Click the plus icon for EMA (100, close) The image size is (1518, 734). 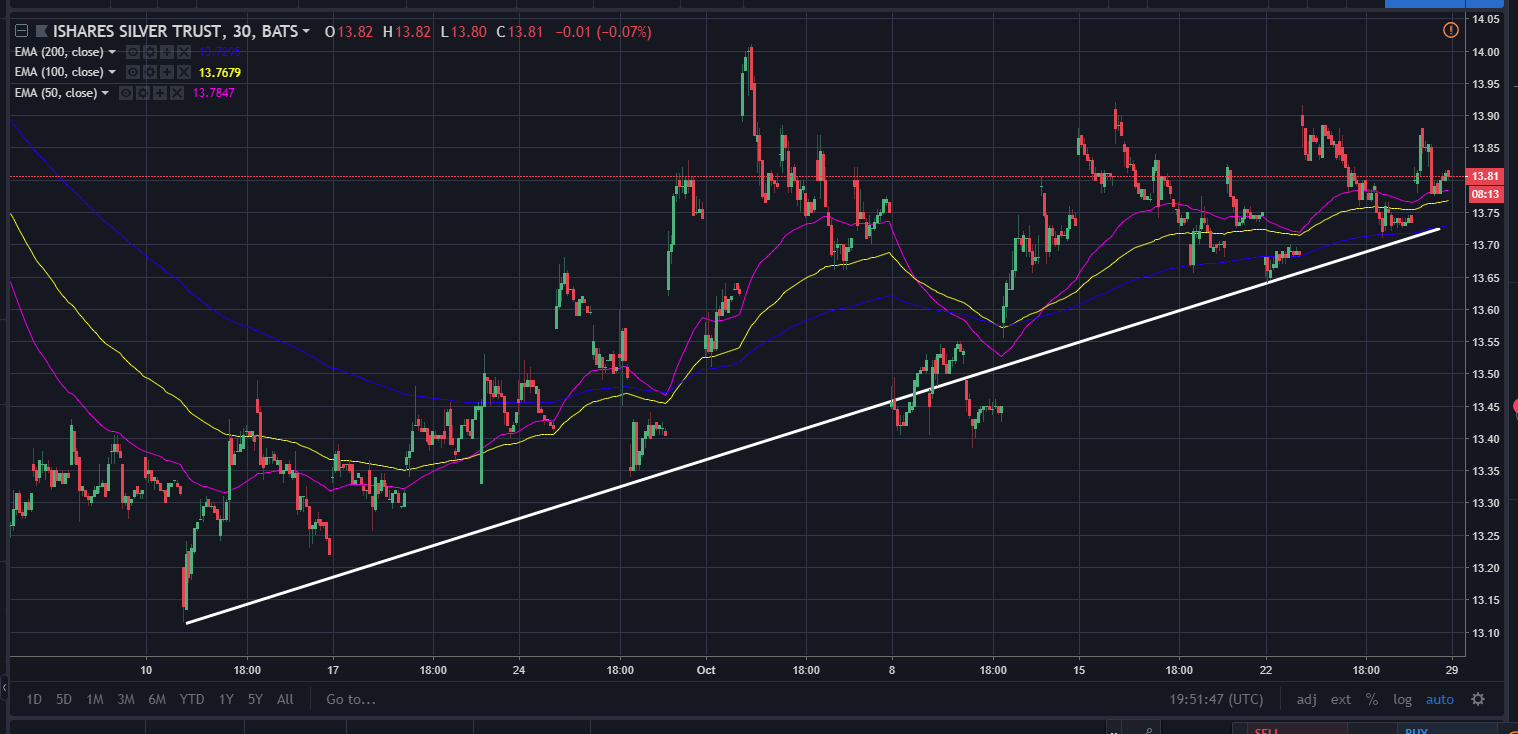pyautogui.click(x=168, y=72)
